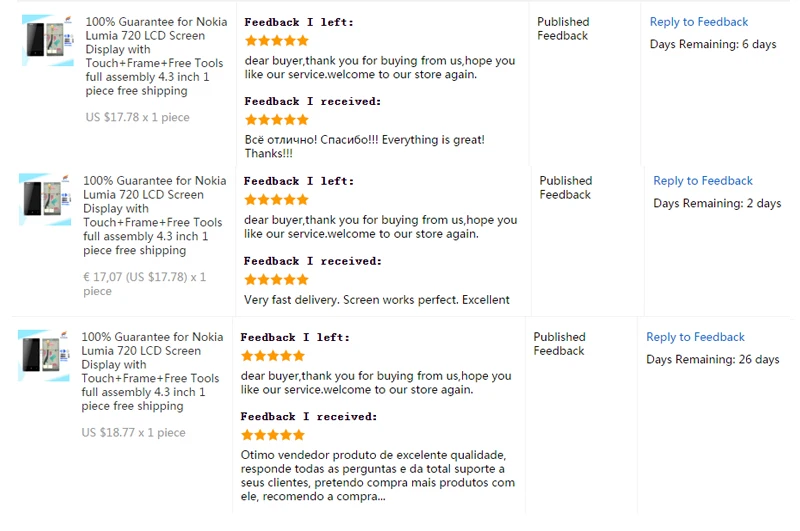This screenshot has height=531, width=800.
Task: Open Nokia Lumia 720 title priced US $18.77
Action: pos(152,371)
